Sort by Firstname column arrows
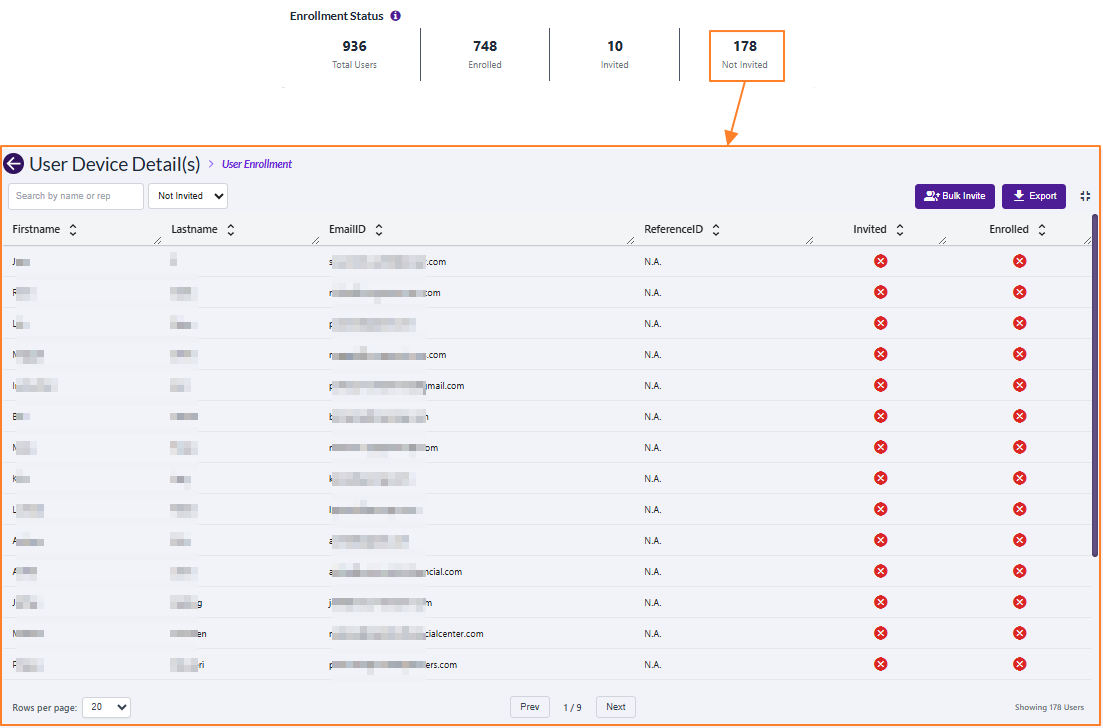 (73, 230)
